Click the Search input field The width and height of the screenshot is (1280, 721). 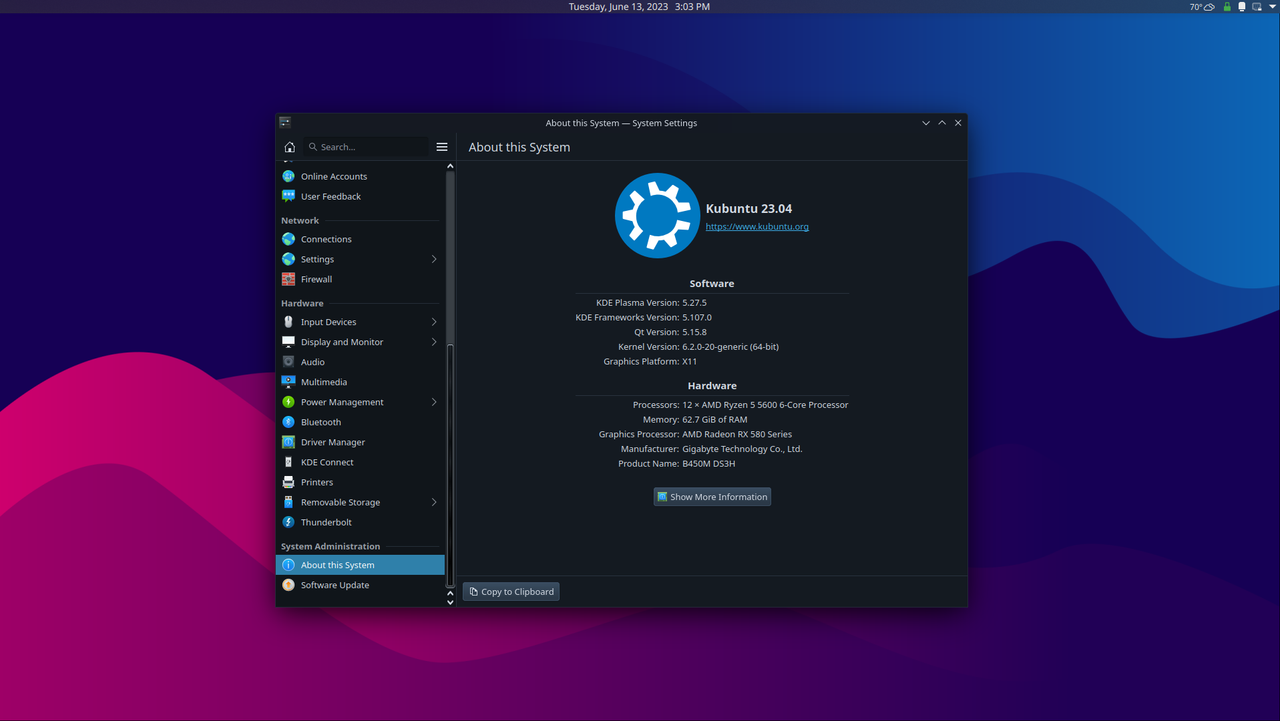coord(366,147)
